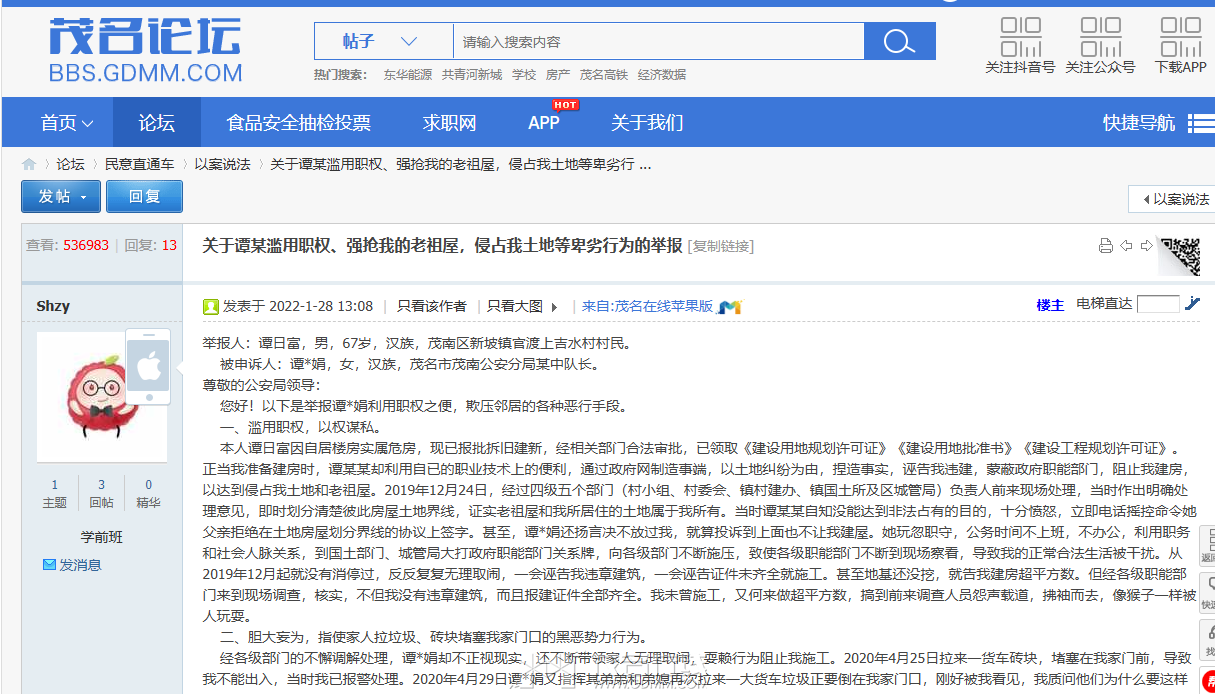Click the home icon in the breadcrumb
Viewport: 1215px width, 694px height.
29,165
